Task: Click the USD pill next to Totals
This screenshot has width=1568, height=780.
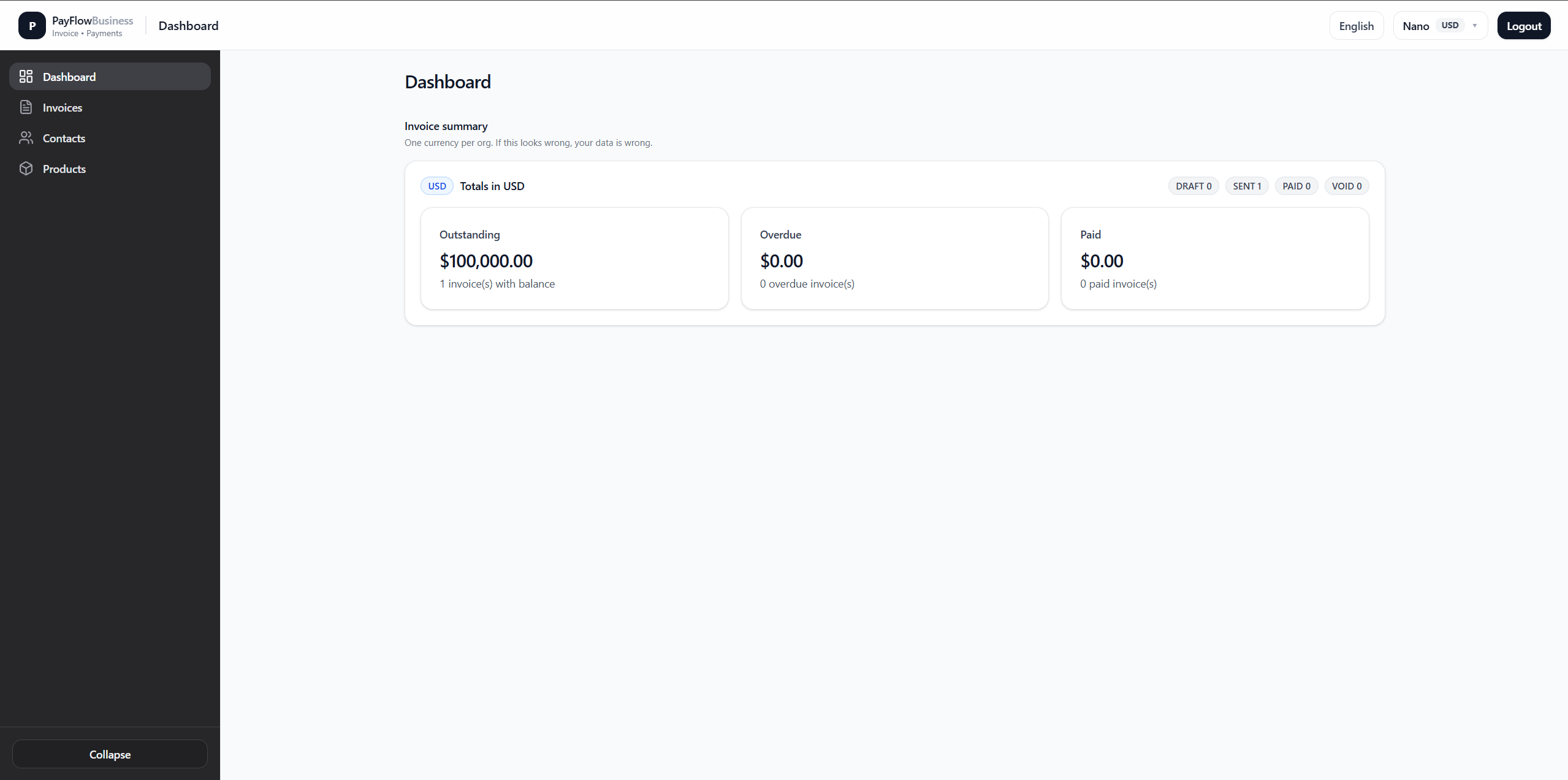Action: point(436,186)
